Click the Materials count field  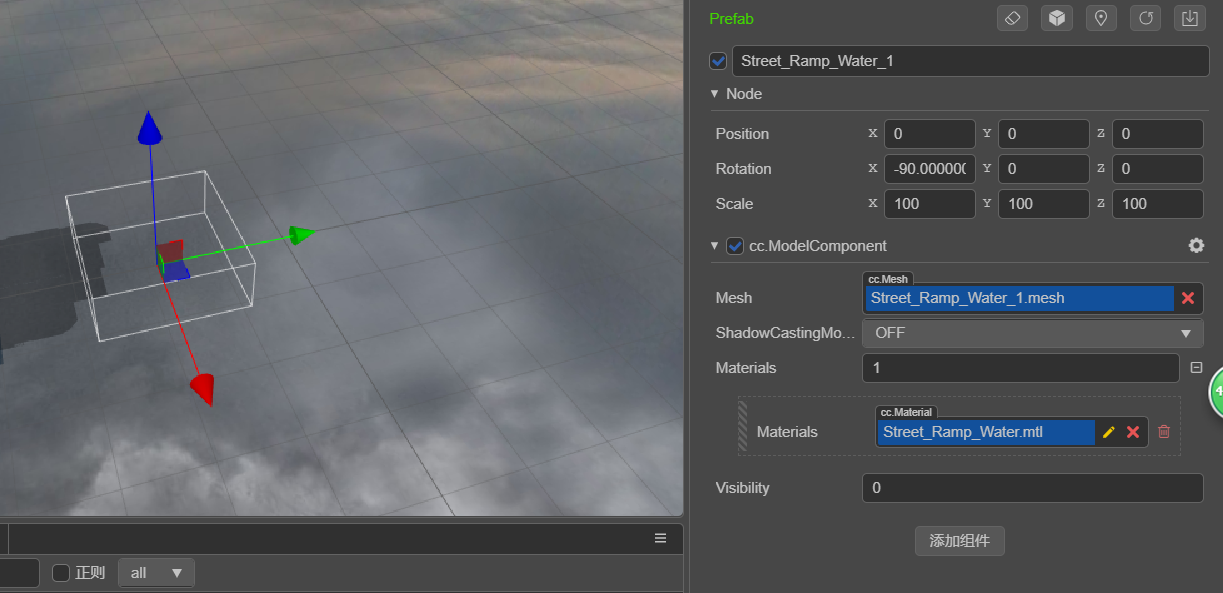click(1021, 368)
